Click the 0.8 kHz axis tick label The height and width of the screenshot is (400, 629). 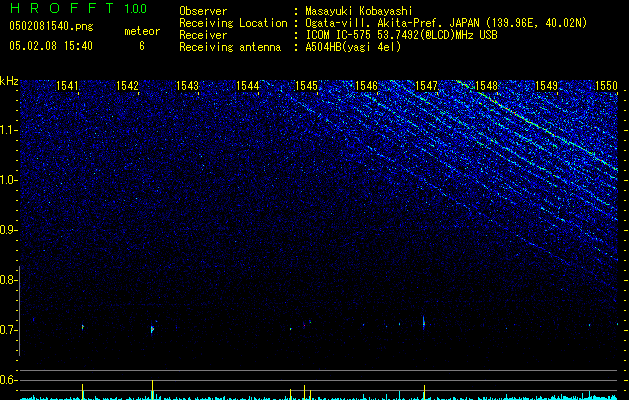coord(8,280)
